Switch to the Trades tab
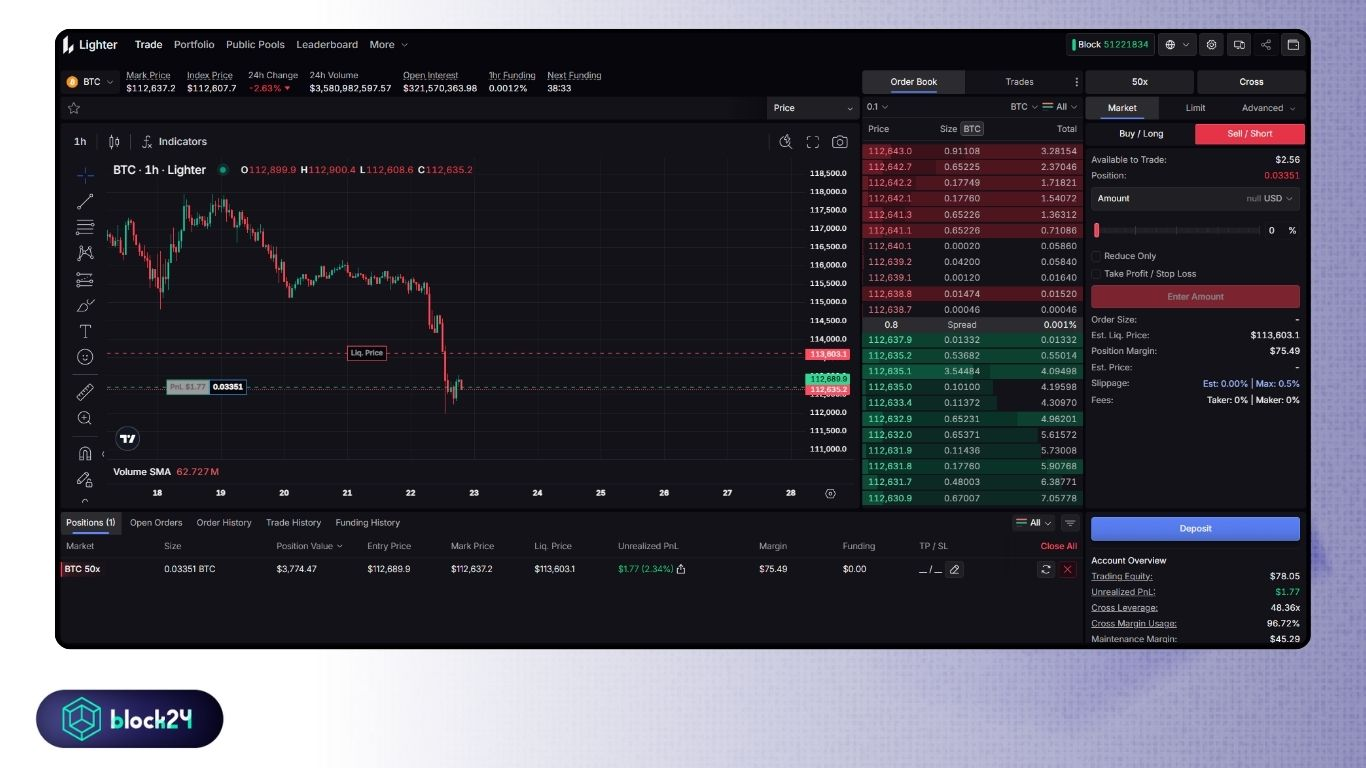The height and width of the screenshot is (768, 1366). click(x=1019, y=82)
